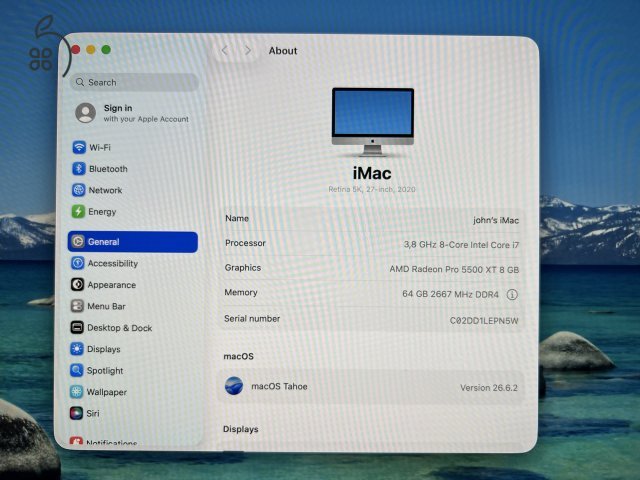The width and height of the screenshot is (640, 480).
Task: Click AMD Radeon Pro 5500 XT value
Action: (454, 270)
